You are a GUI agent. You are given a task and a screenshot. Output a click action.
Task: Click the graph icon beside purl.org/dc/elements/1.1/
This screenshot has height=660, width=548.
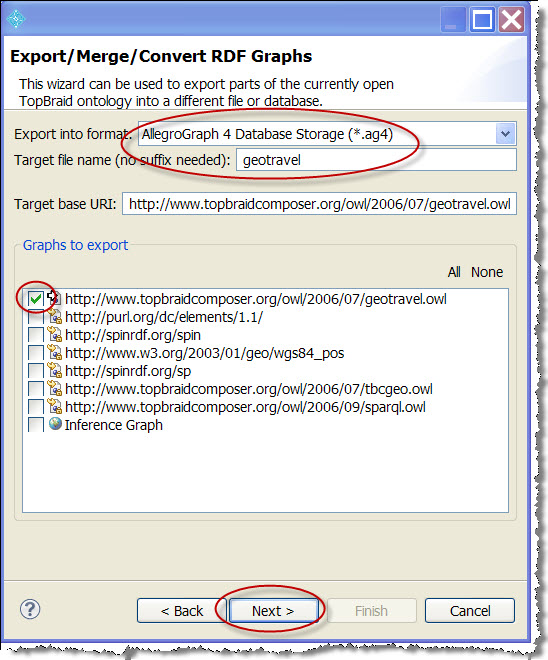pos(55,316)
